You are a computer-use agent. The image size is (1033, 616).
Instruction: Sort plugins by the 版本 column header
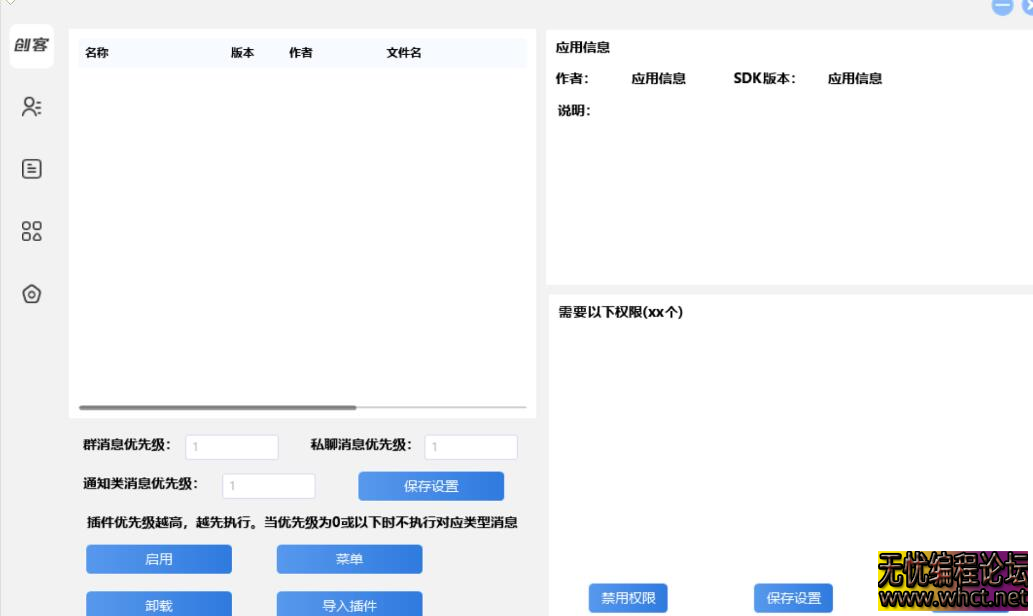click(240, 52)
